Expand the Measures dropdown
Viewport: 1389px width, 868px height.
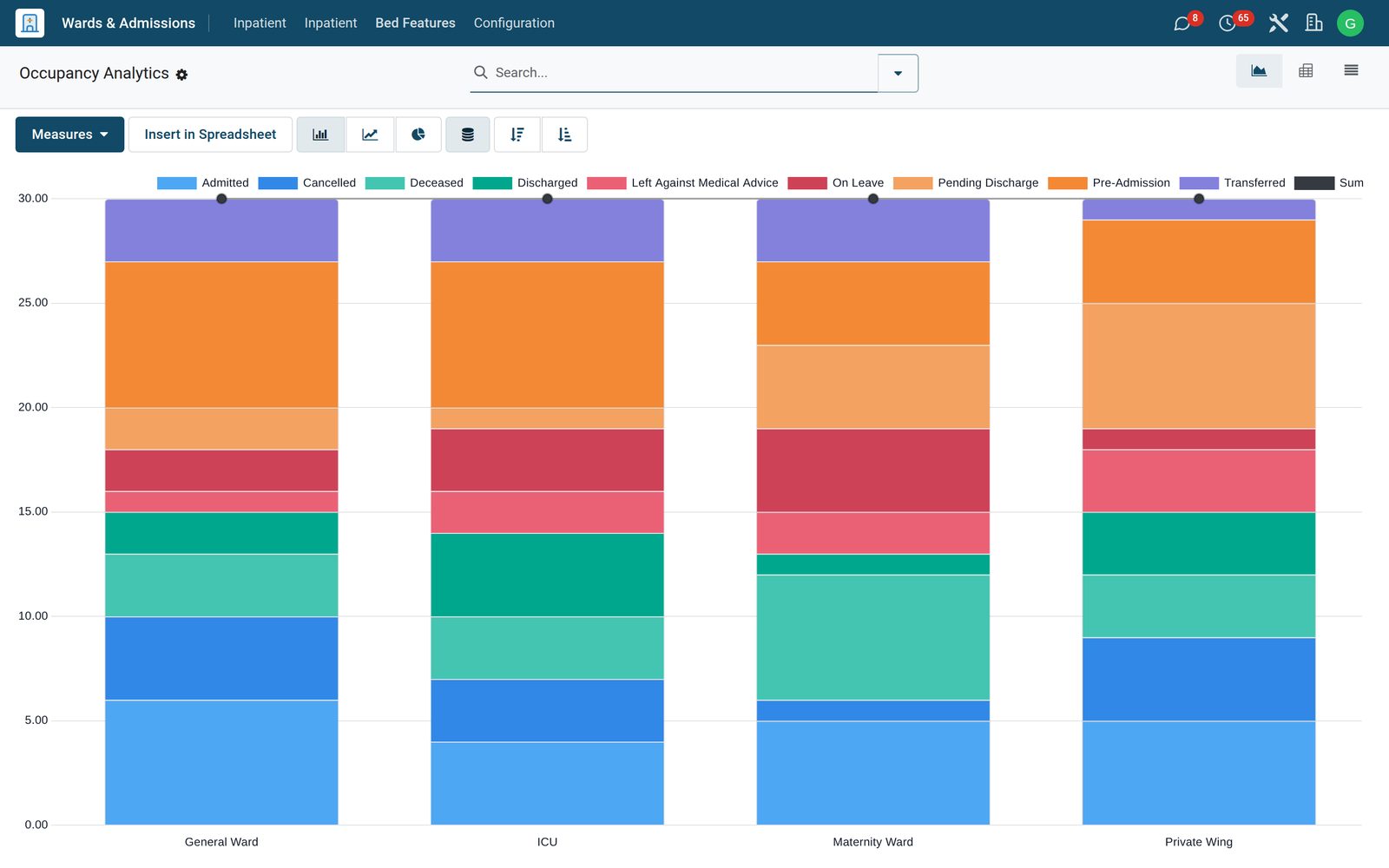69,135
